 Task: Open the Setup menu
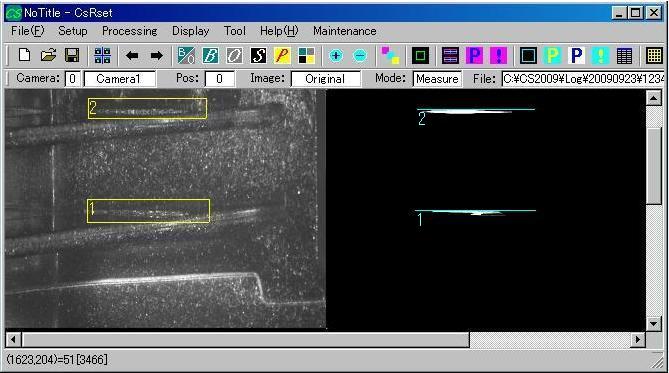73,31
